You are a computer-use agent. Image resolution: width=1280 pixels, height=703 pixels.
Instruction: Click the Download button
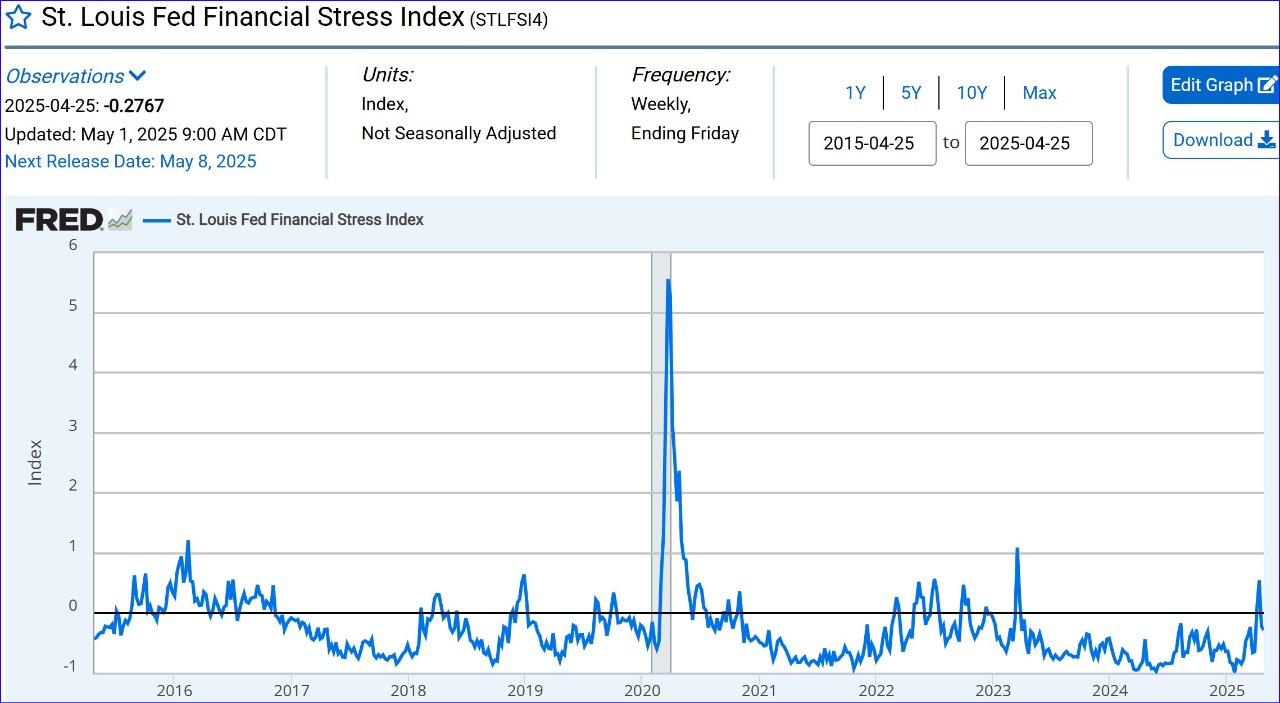pos(1221,140)
